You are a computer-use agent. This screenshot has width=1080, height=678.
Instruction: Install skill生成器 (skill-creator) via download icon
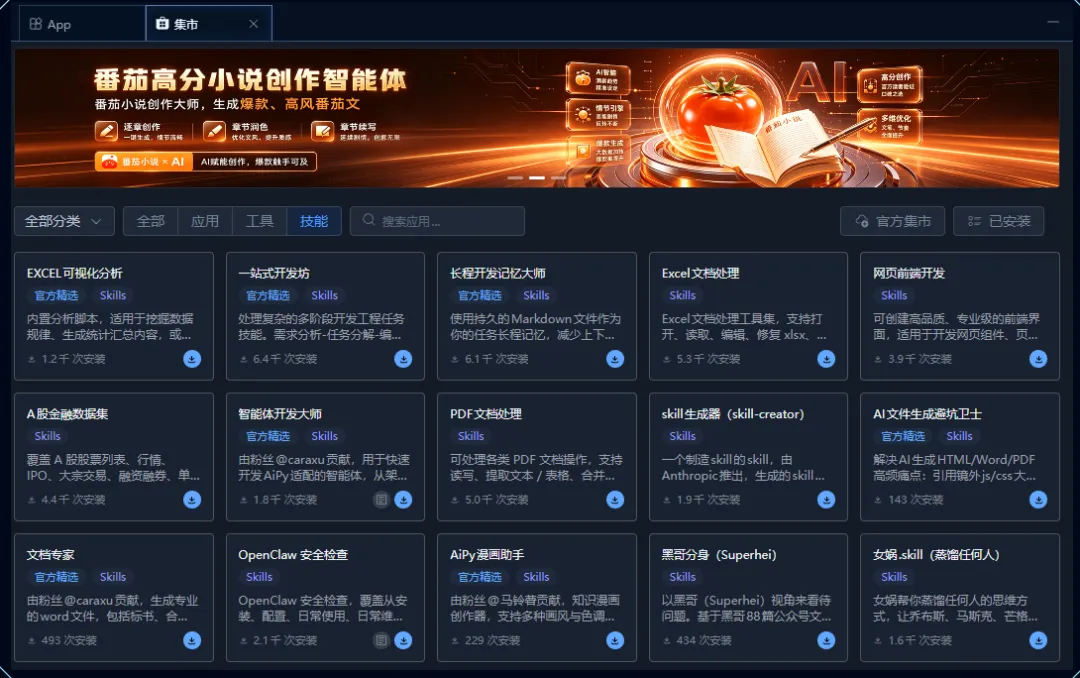click(x=826, y=500)
